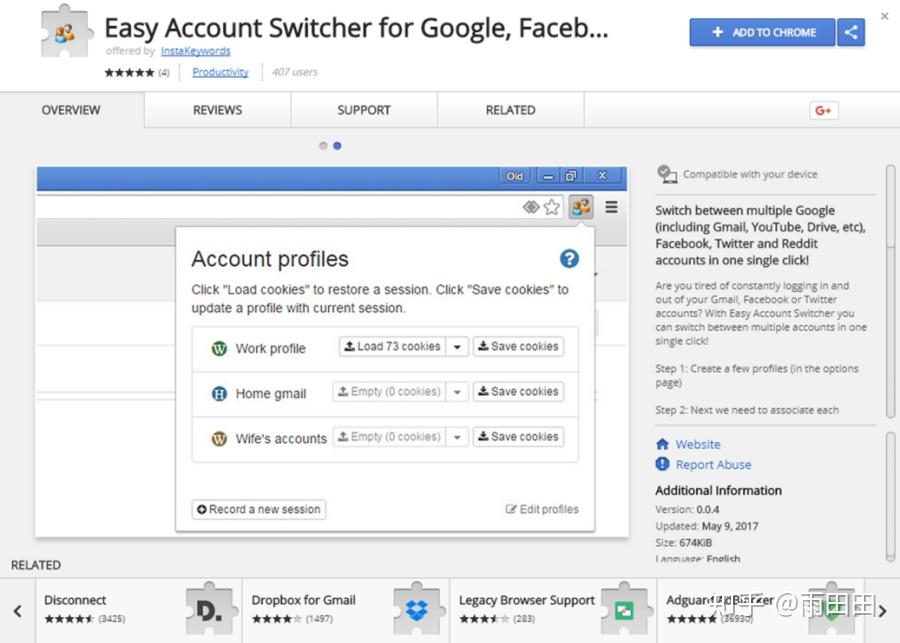The height and width of the screenshot is (643, 900).
Task: Click the Dropbox for Gmail extension icon
Action: 417,608
